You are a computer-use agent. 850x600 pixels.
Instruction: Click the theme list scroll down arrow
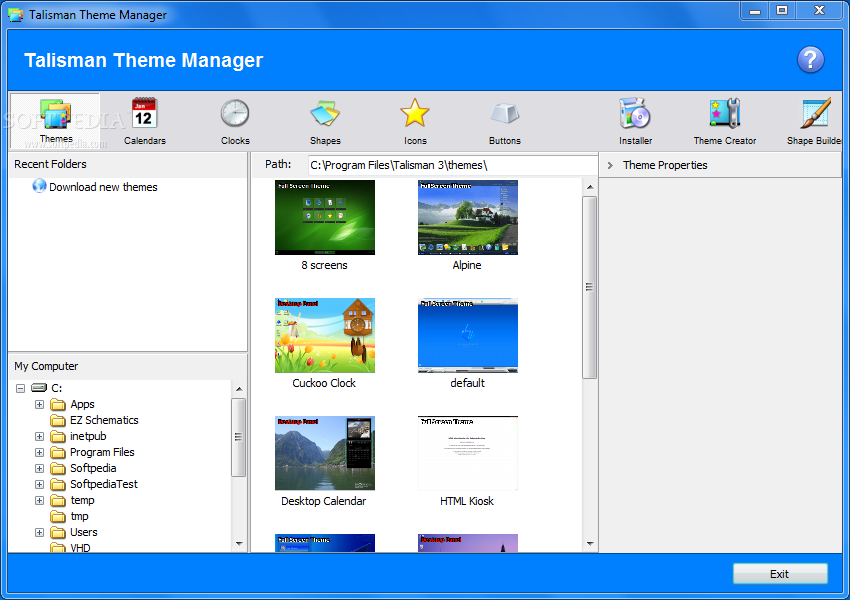[x=590, y=544]
